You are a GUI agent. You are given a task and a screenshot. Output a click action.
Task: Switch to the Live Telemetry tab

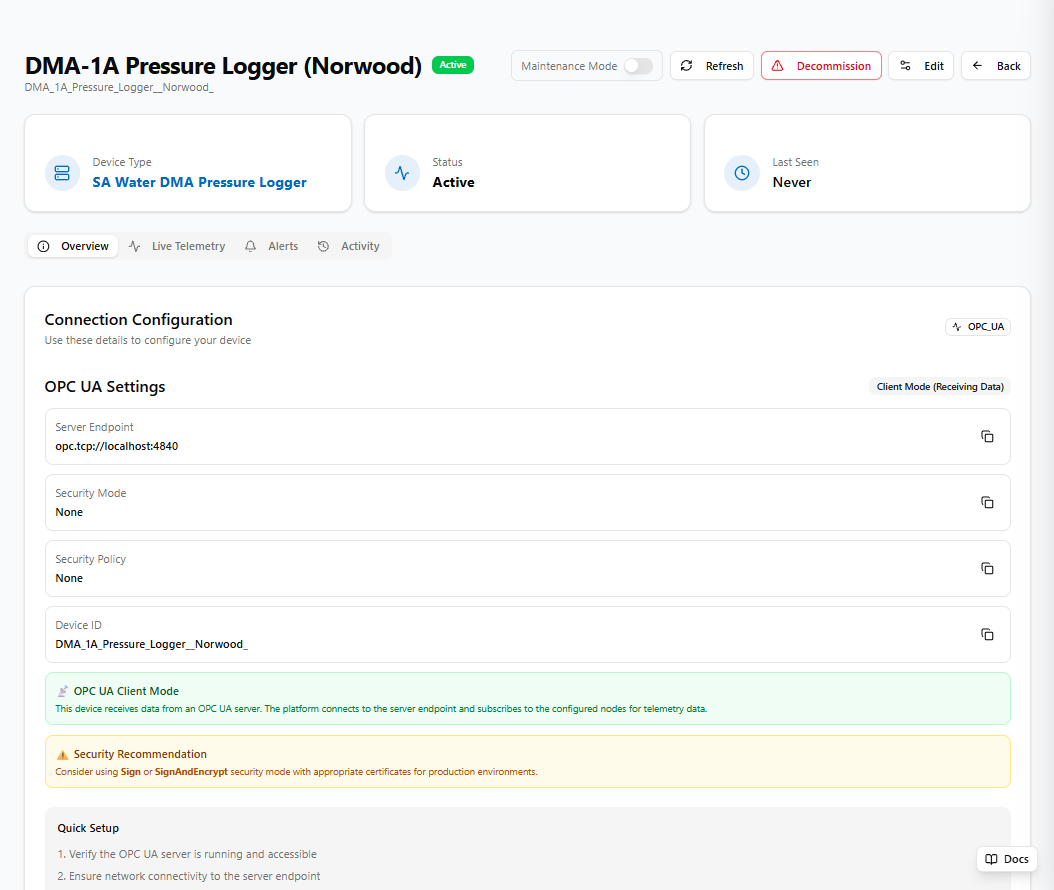(177, 246)
